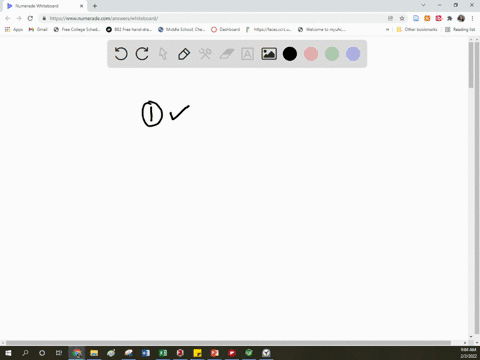
Task: Open the crossed tools settings icon
Action: click(x=205, y=54)
